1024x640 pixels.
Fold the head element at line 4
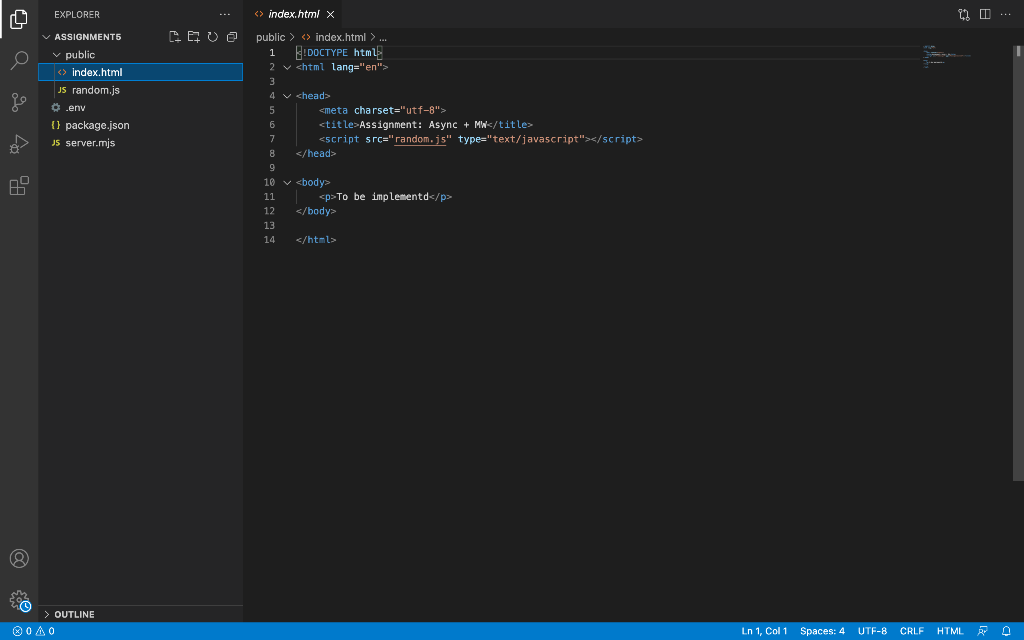click(287, 96)
